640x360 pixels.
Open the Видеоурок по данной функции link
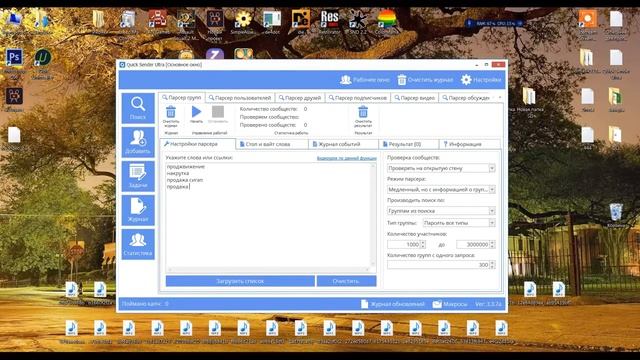(x=347, y=158)
